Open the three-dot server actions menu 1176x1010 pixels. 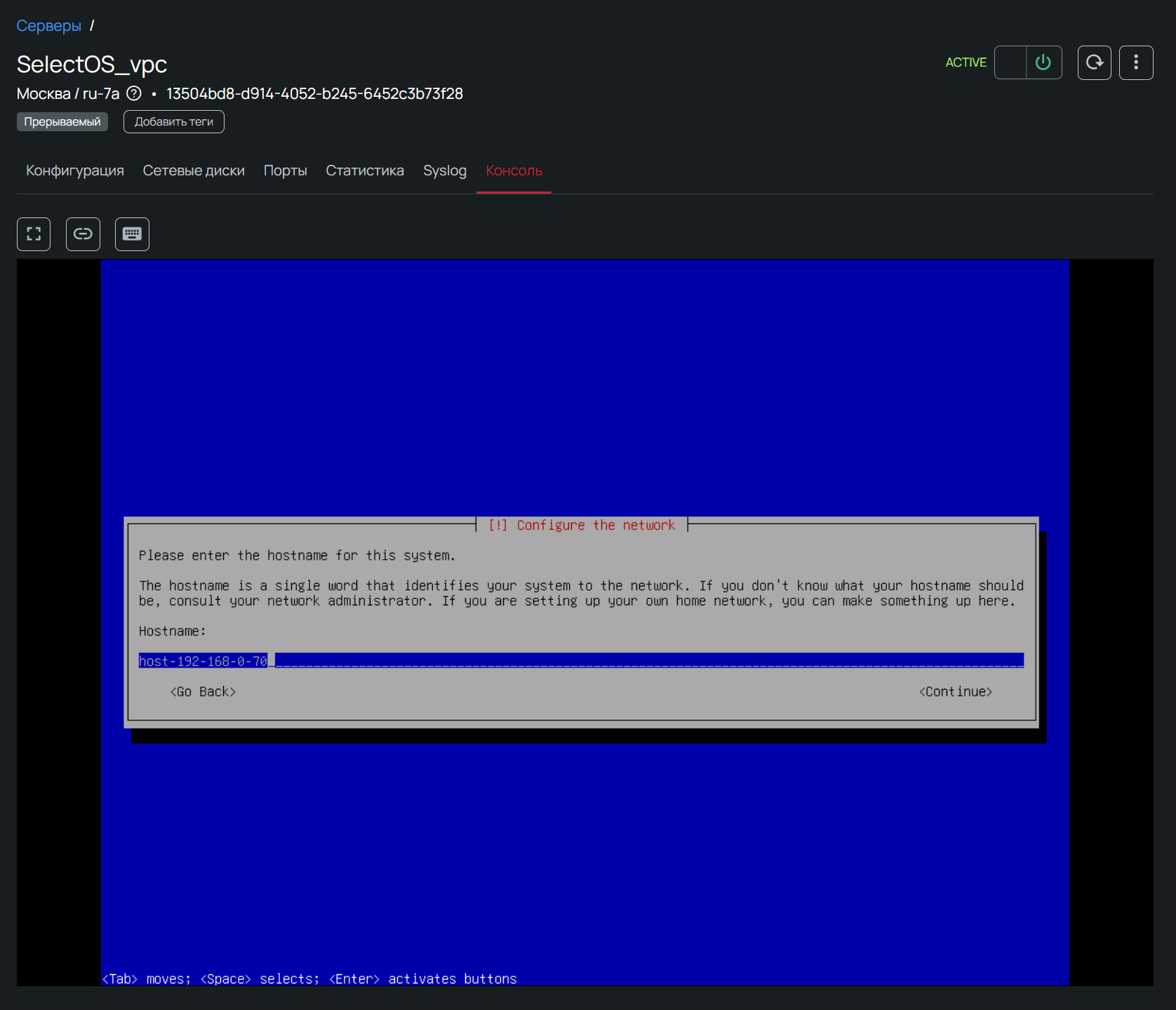(x=1136, y=63)
